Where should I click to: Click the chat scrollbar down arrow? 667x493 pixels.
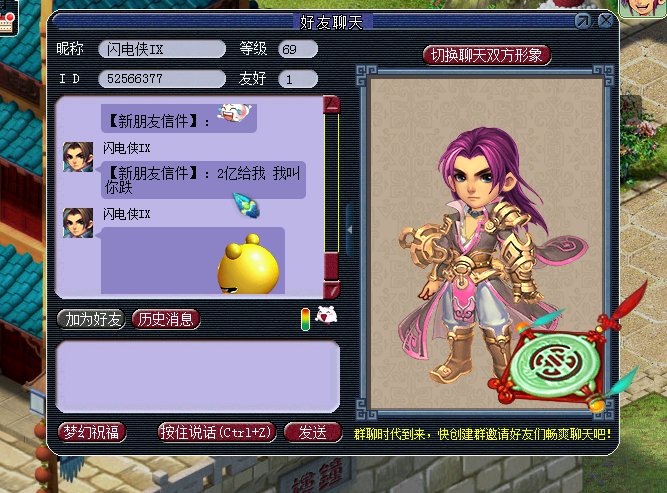(x=332, y=290)
